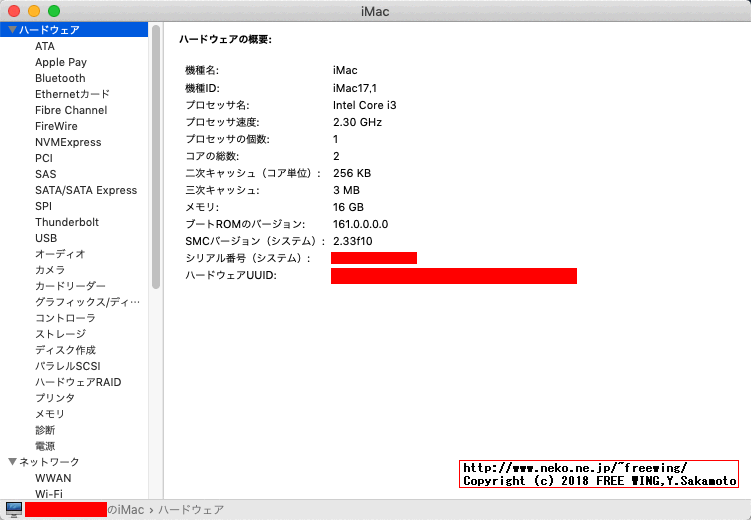Open the Thunderbolt entry
The width and height of the screenshot is (751, 520).
[x=67, y=222]
